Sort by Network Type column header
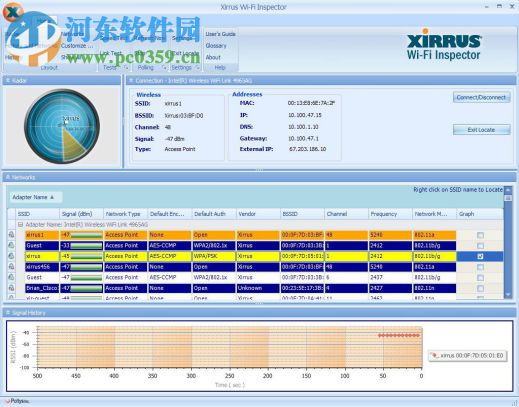The width and height of the screenshot is (519, 407). coord(125,214)
